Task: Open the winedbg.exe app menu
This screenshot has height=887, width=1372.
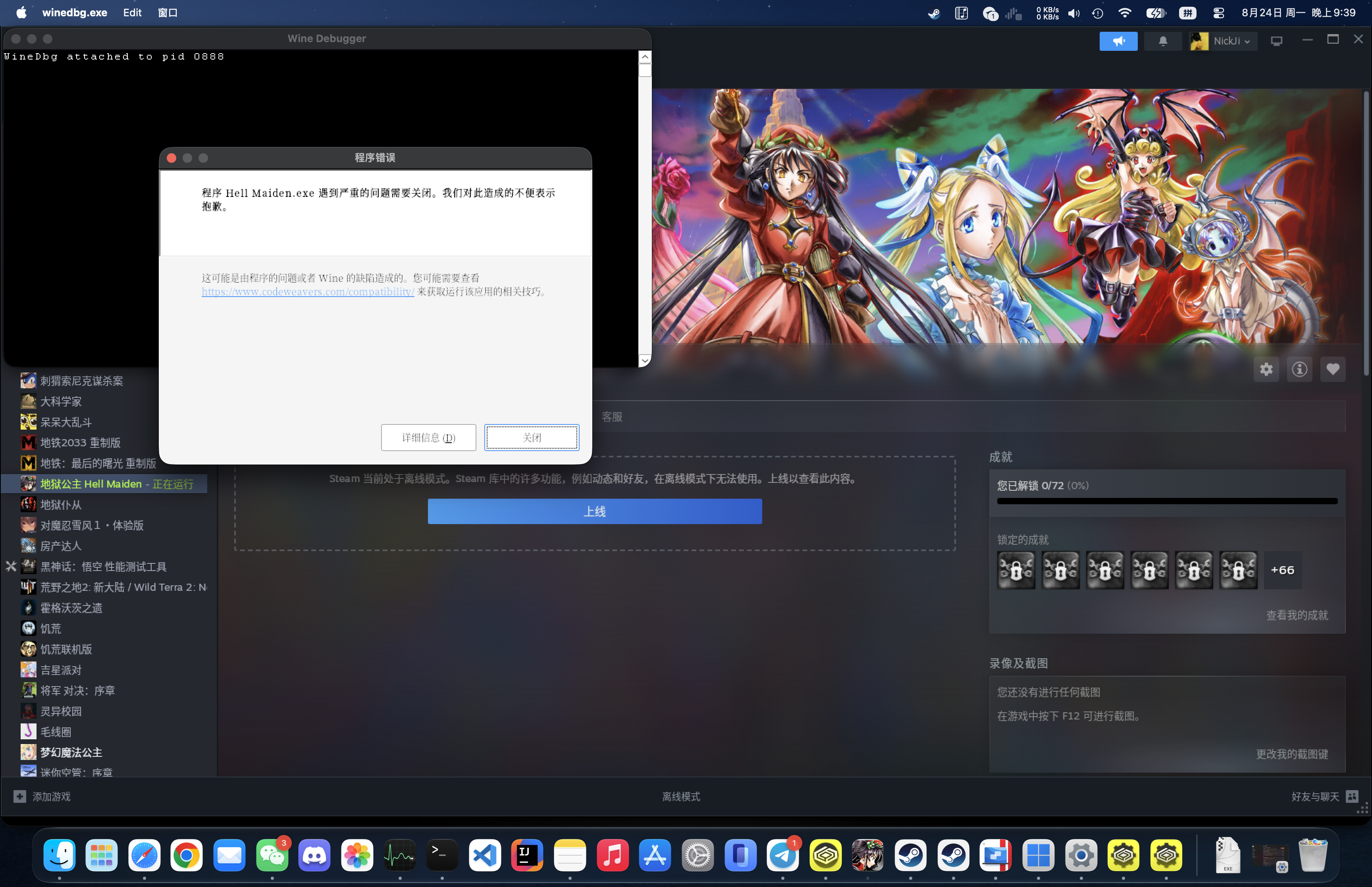Action: pyautogui.click(x=75, y=13)
